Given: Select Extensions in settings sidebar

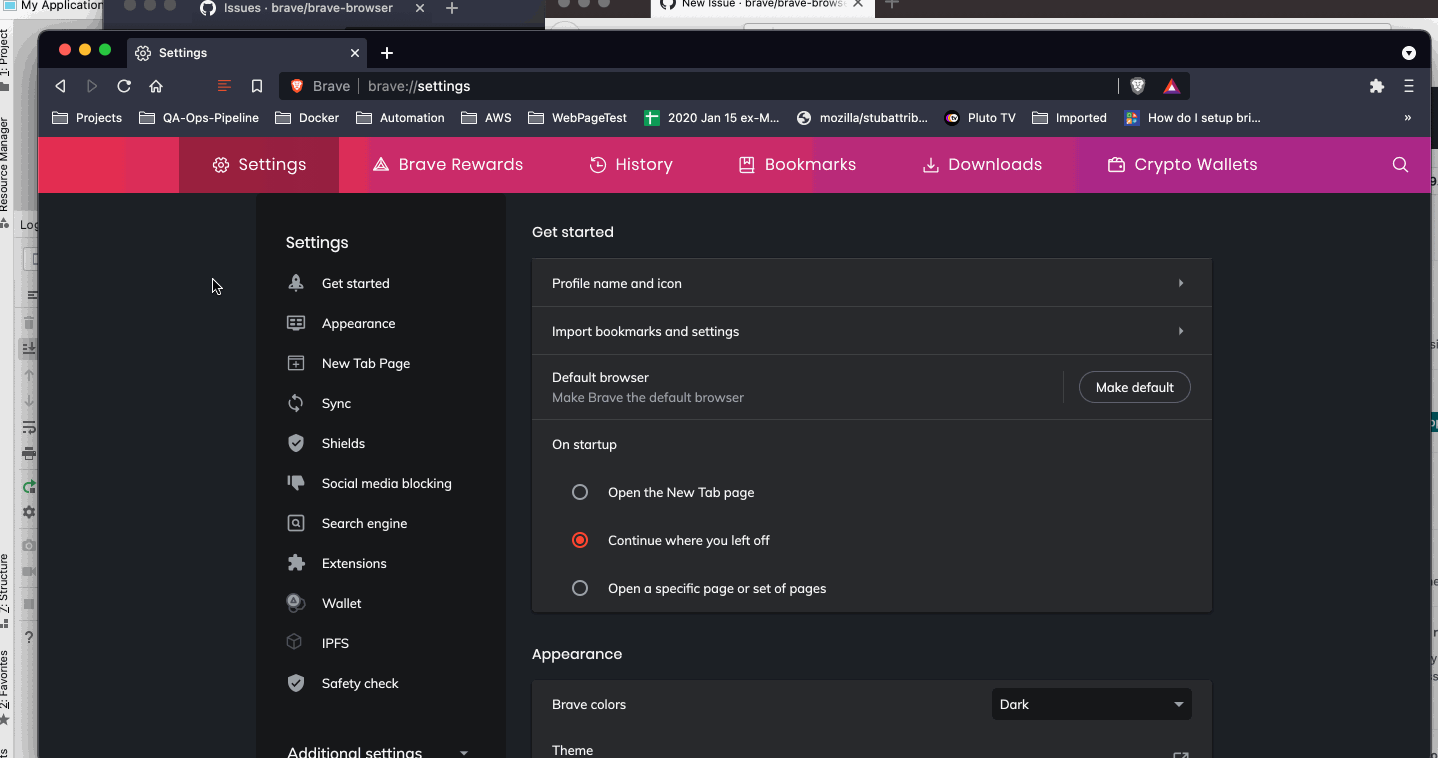Looking at the screenshot, I should coord(336,563).
